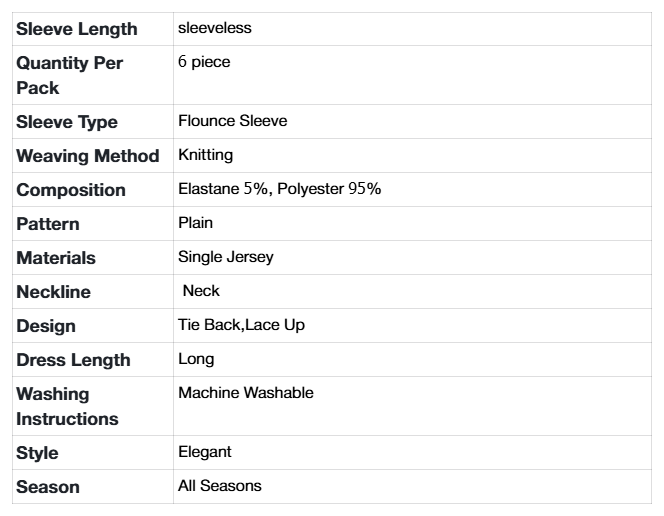Select the 'sleeveless' value text
The image size is (664, 516).
215,28
